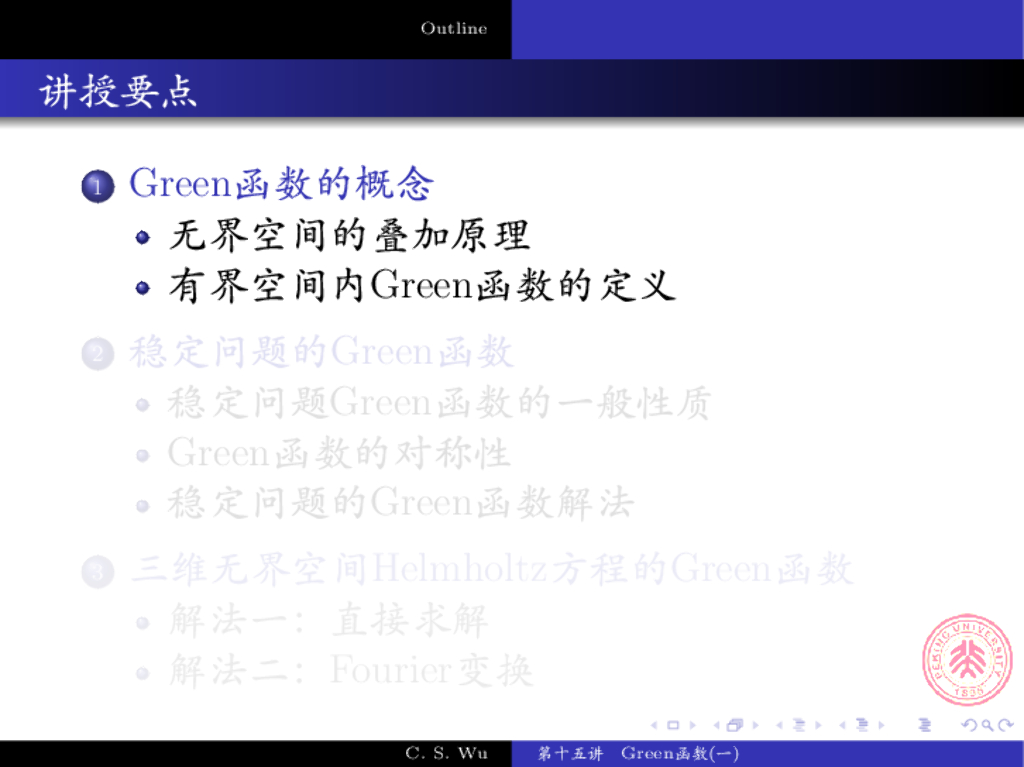Viewport: 1024px width, 767px height.
Task: Click the next frame arrow icon
Action: (755, 725)
